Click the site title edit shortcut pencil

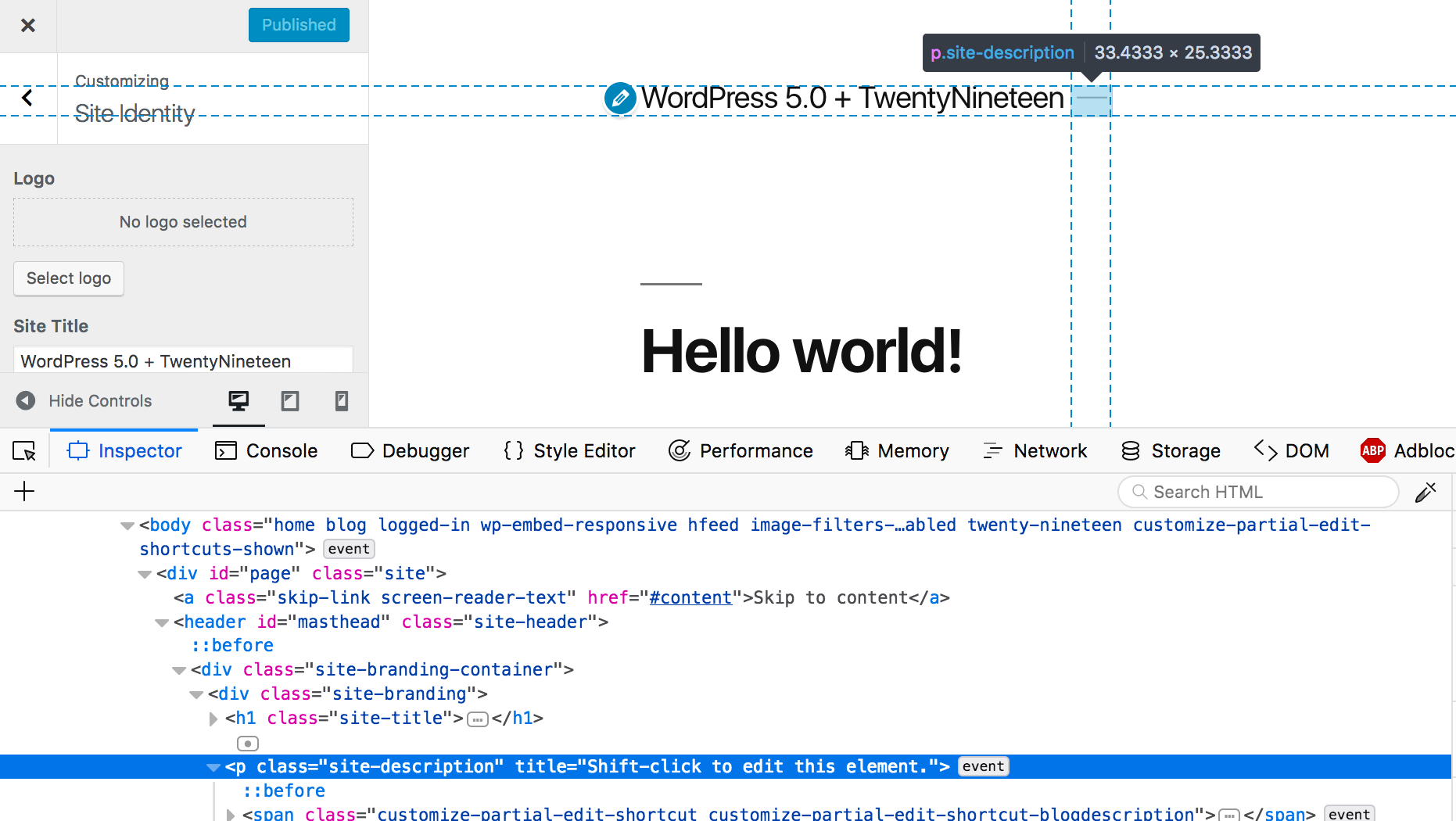point(620,98)
